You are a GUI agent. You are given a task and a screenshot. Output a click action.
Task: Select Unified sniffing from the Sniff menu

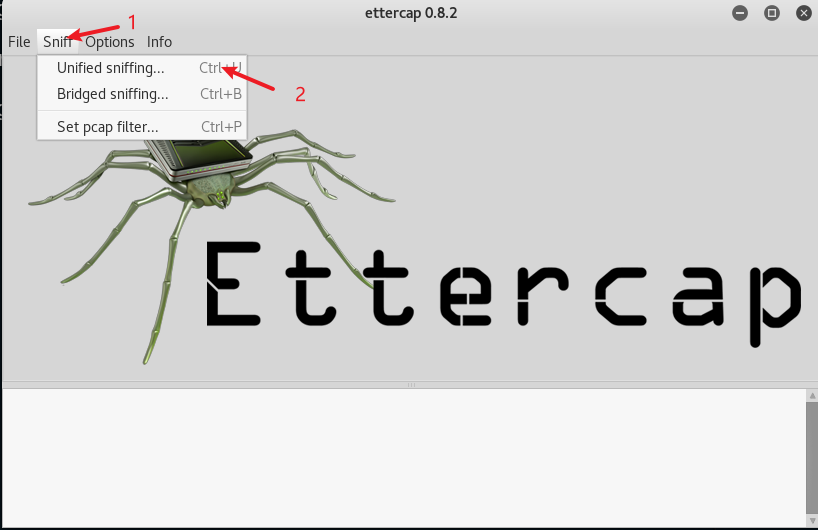111,68
